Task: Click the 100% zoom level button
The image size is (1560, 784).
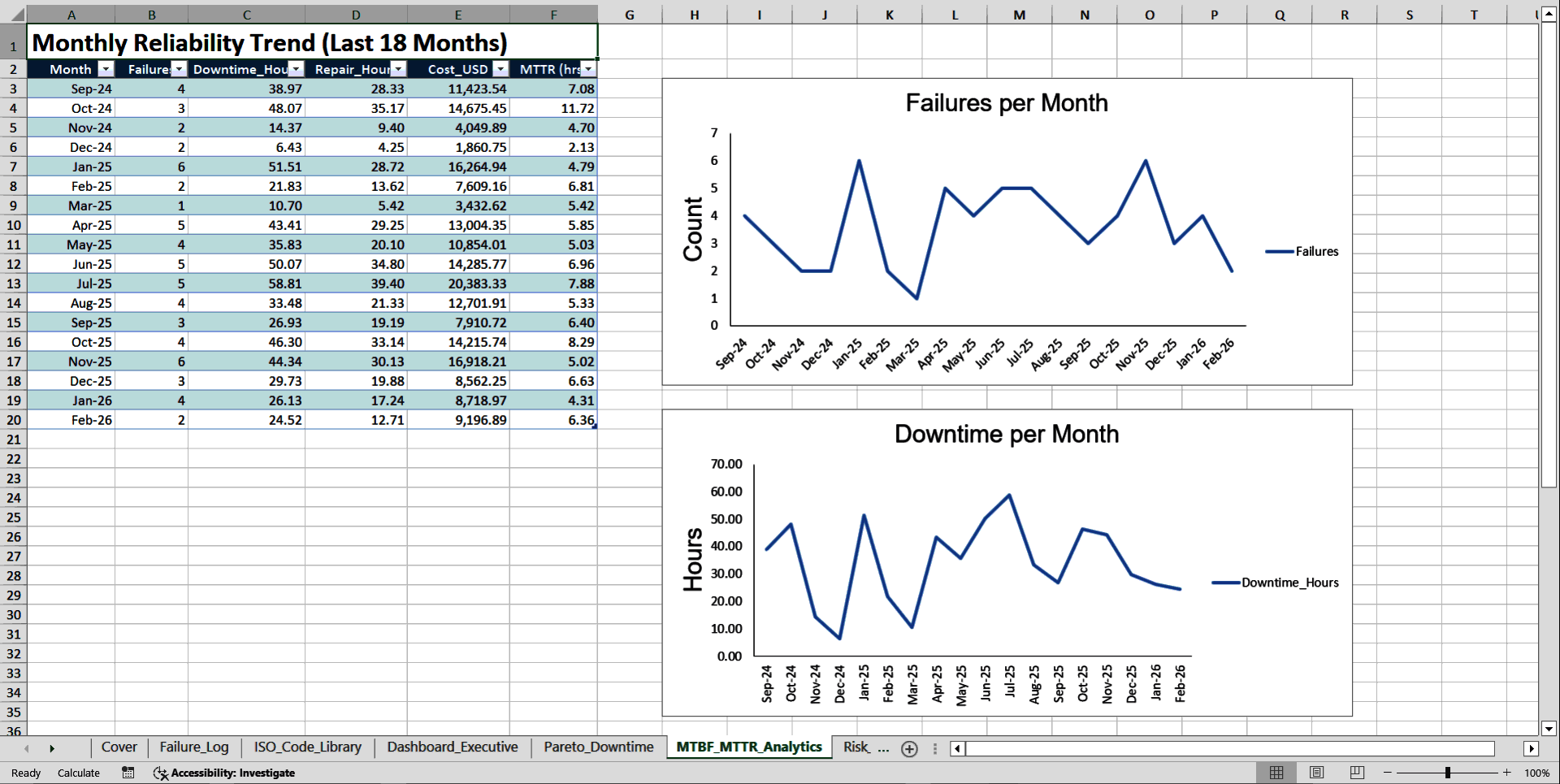Action: [1538, 773]
